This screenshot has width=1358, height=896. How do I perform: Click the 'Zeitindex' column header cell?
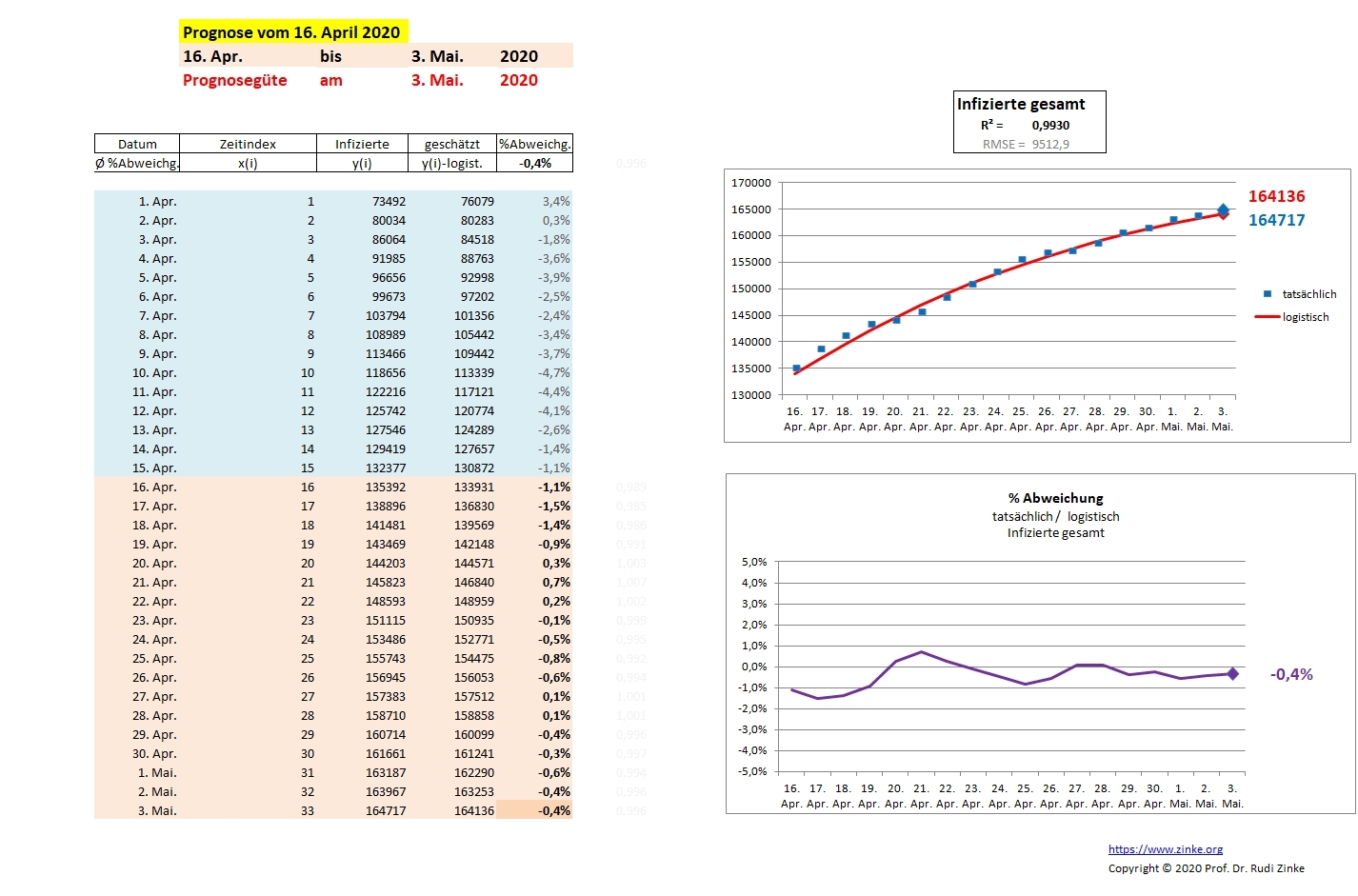click(x=248, y=145)
